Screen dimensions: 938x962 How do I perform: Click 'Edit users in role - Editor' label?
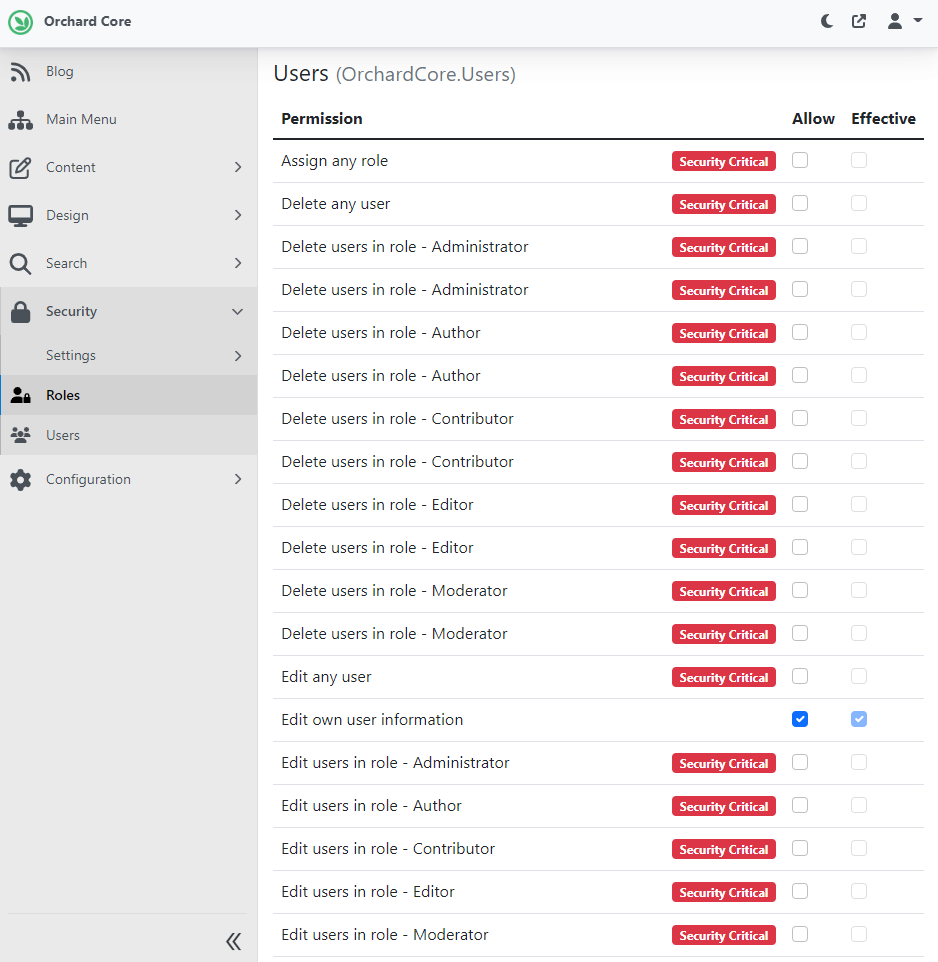tap(368, 891)
